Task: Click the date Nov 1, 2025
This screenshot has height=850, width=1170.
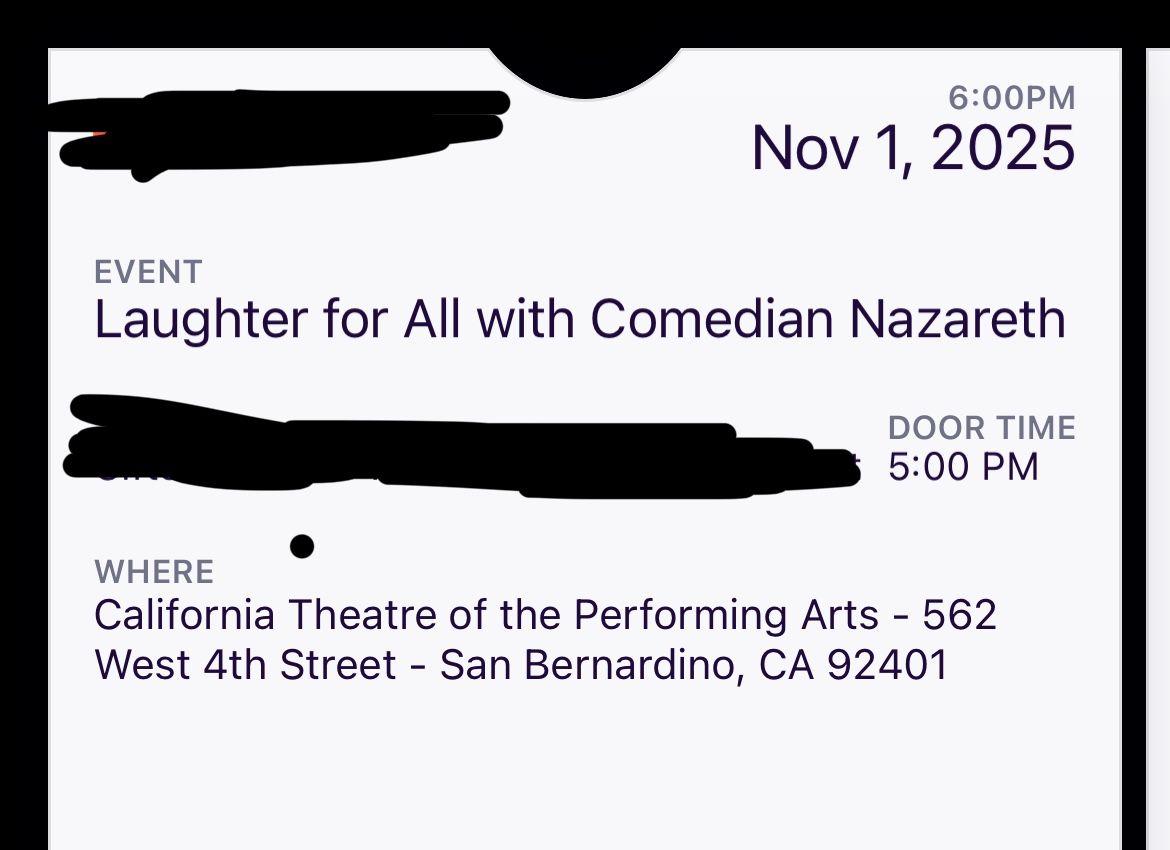Action: point(913,148)
